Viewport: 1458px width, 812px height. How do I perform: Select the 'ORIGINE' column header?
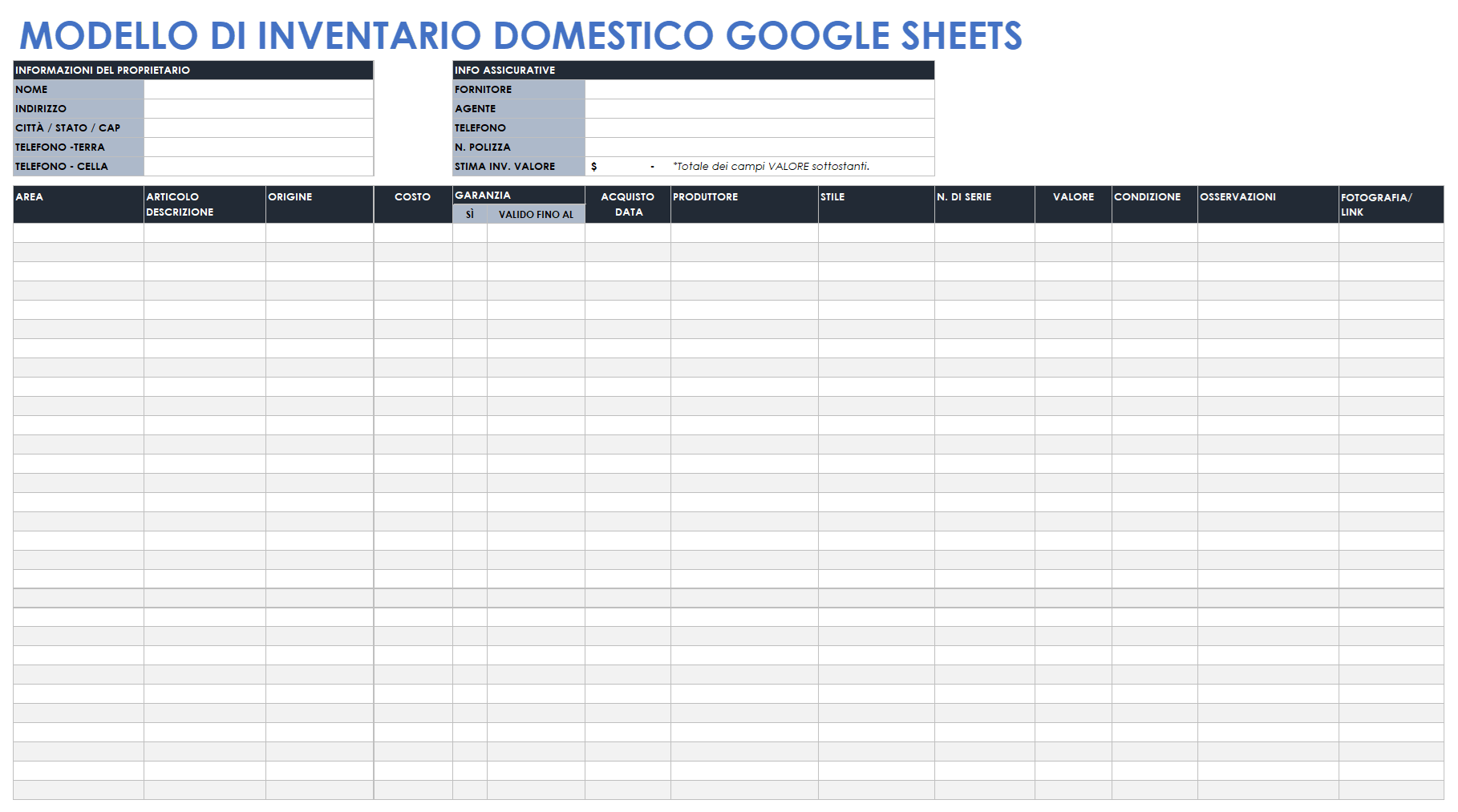tap(319, 204)
